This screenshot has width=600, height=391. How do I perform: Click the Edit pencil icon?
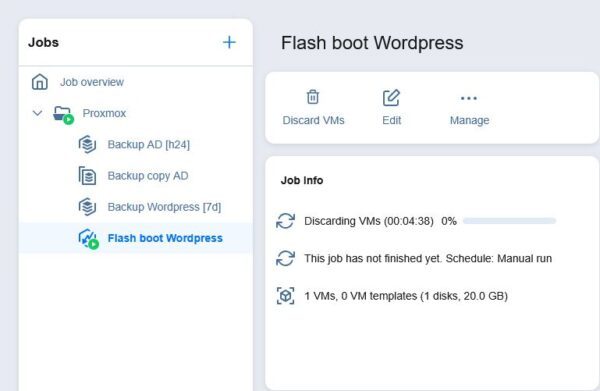coord(391,98)
